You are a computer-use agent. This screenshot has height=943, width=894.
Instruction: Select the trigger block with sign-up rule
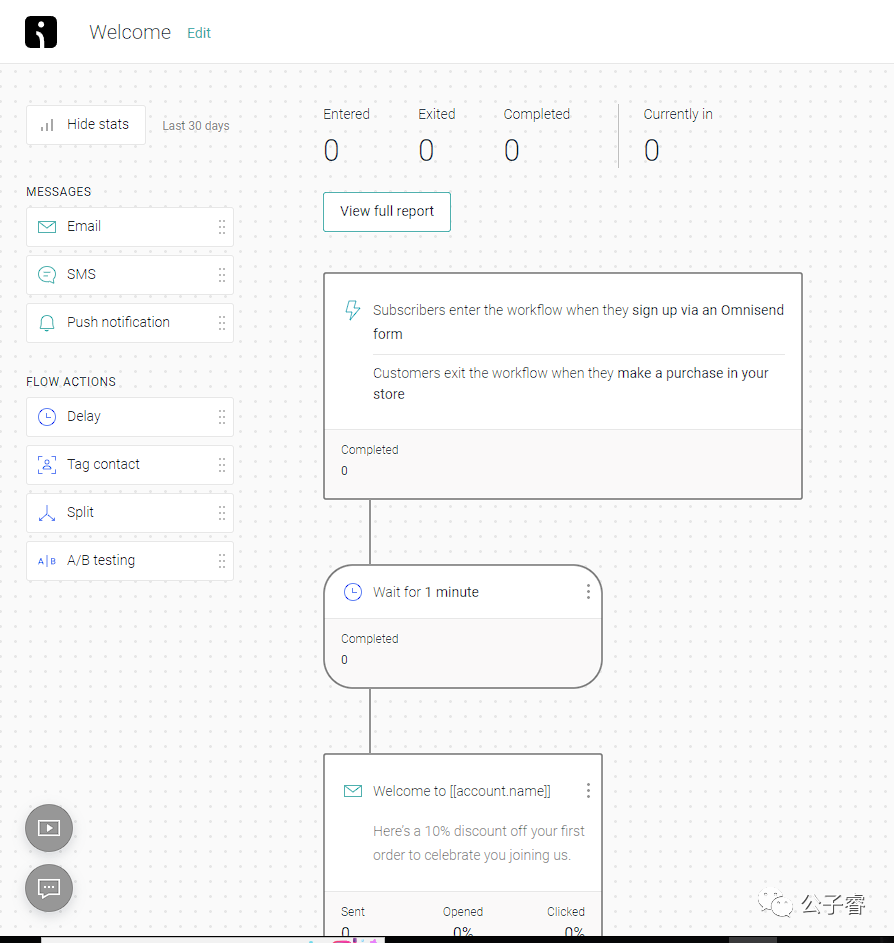tap(562, 350)
